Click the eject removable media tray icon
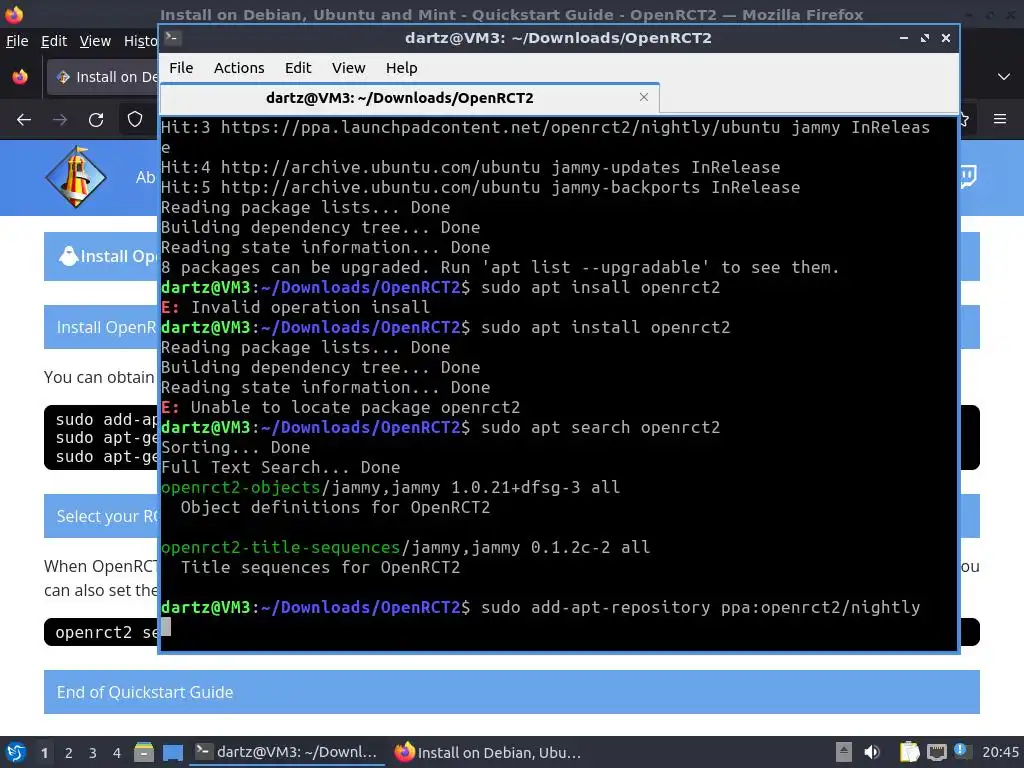This screenshot has width=1024, height=768. pos(844,752)
